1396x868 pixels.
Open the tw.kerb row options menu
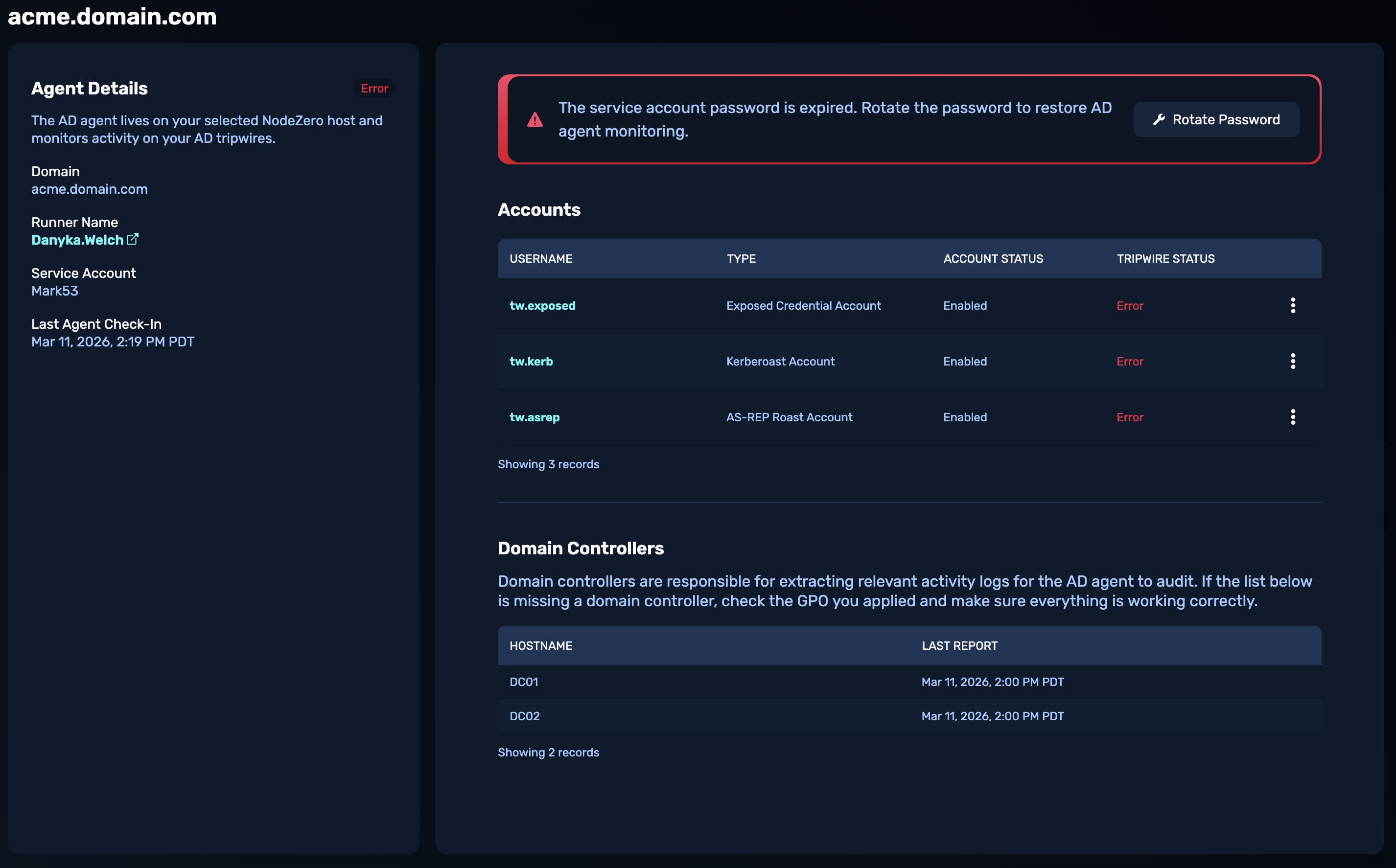click(1293, 361)
